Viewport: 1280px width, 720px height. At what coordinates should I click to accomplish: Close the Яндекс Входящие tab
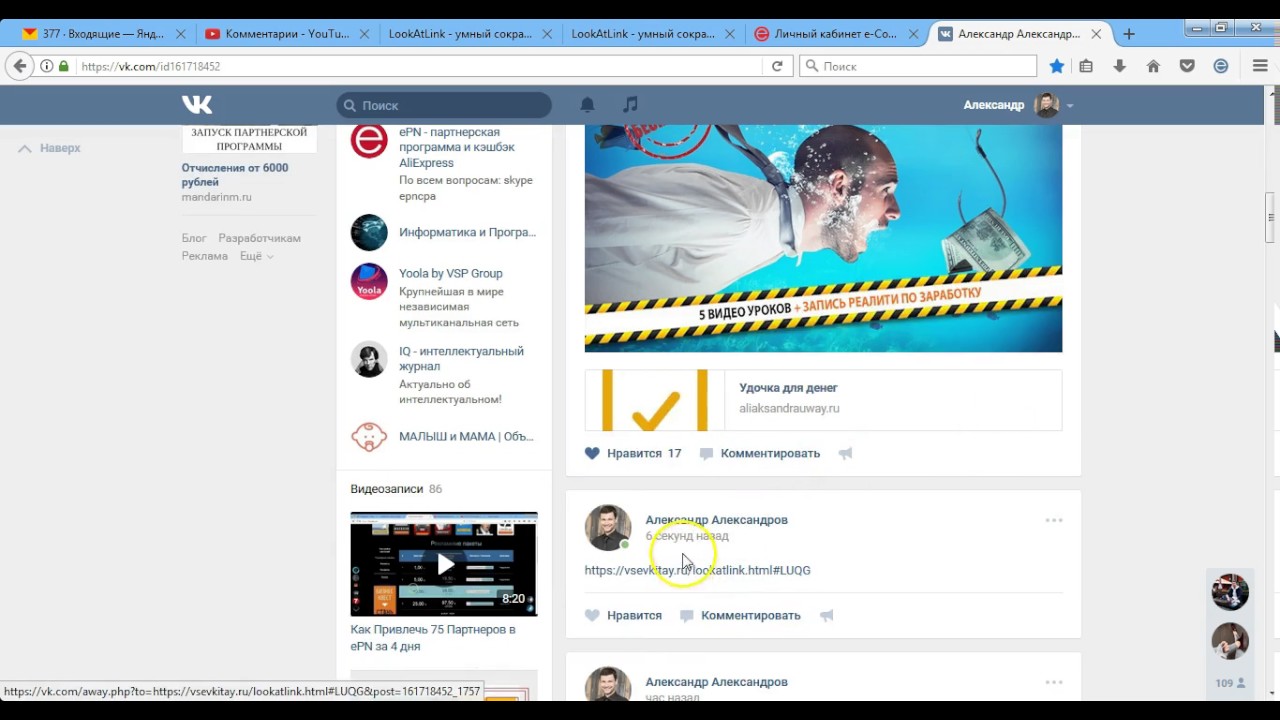pyautogui.click(x=181, y=34)
